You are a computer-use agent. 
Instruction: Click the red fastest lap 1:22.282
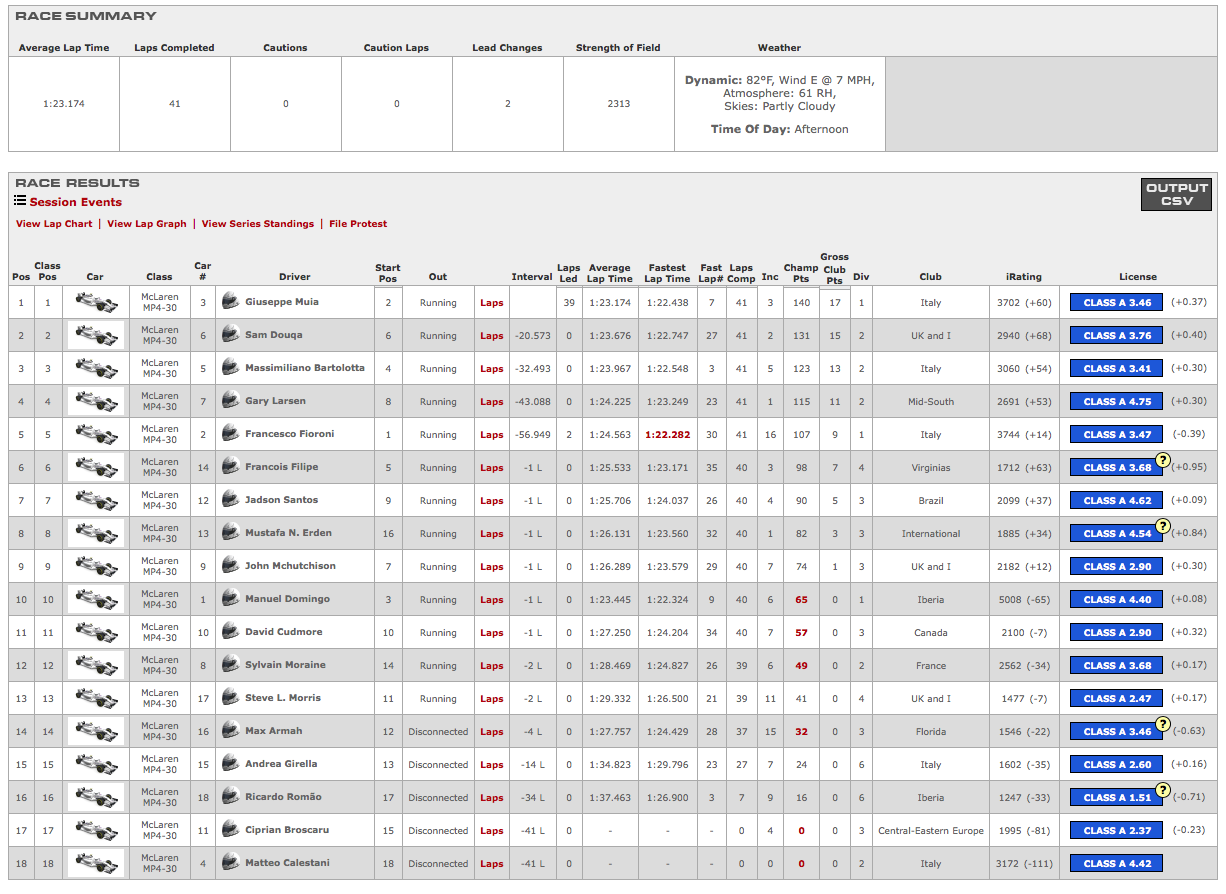(667, 434)
